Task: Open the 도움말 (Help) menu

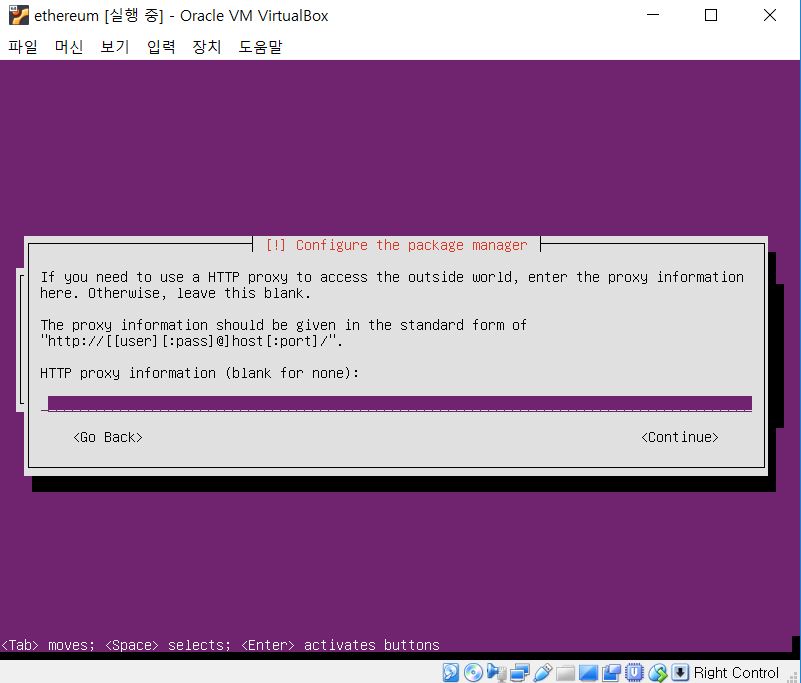Action: [261, 47]
